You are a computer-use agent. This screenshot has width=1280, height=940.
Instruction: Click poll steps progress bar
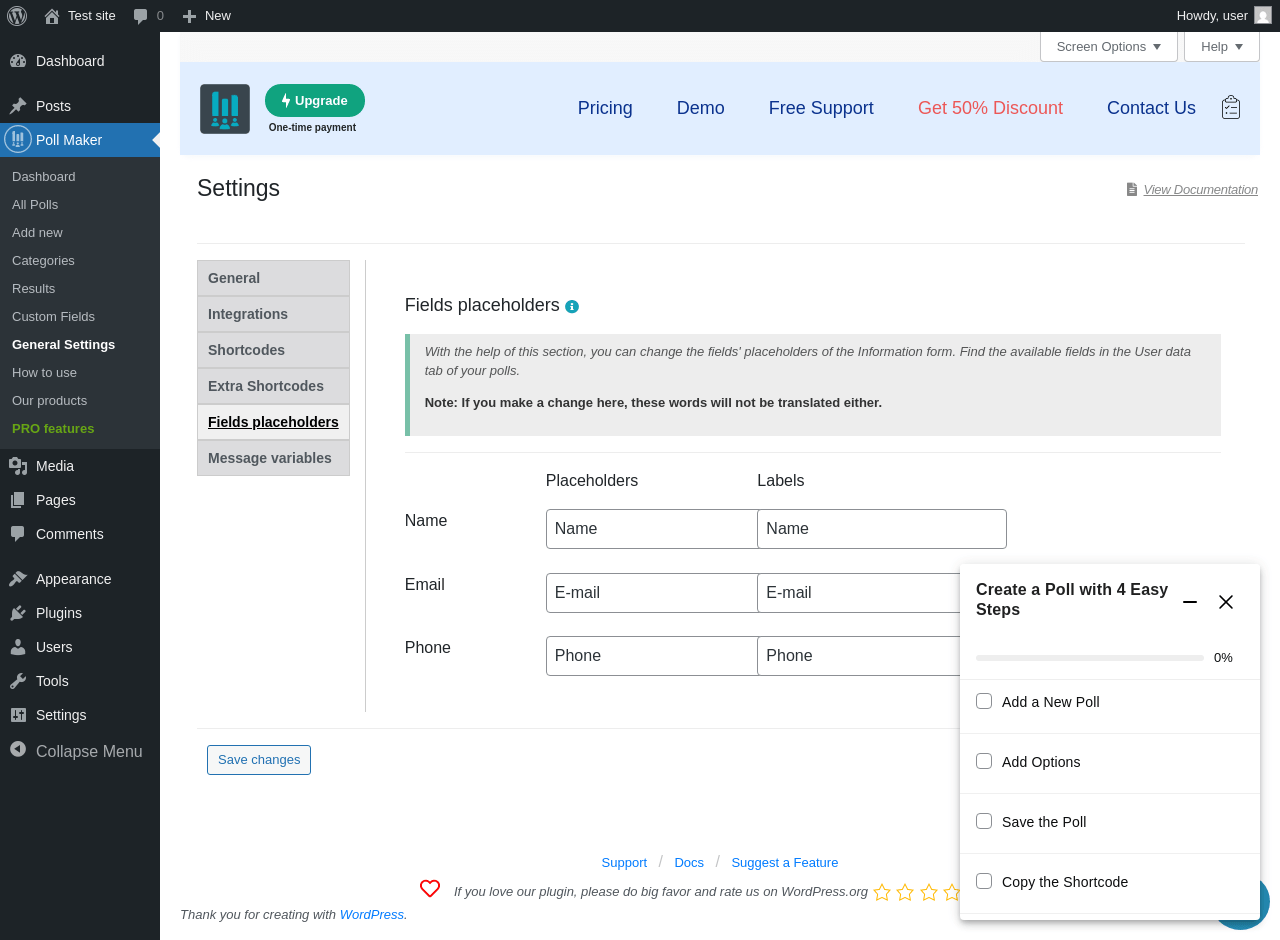[1090, 658]
